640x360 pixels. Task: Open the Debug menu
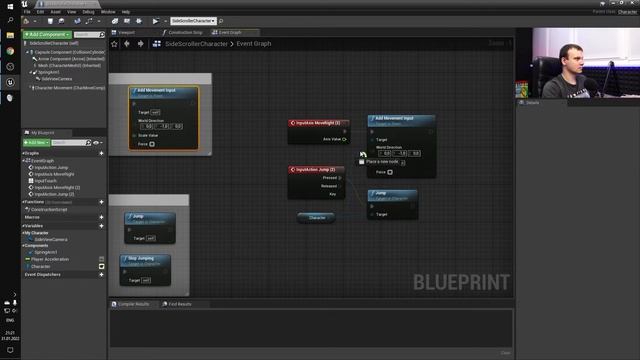tap(88, 12)
